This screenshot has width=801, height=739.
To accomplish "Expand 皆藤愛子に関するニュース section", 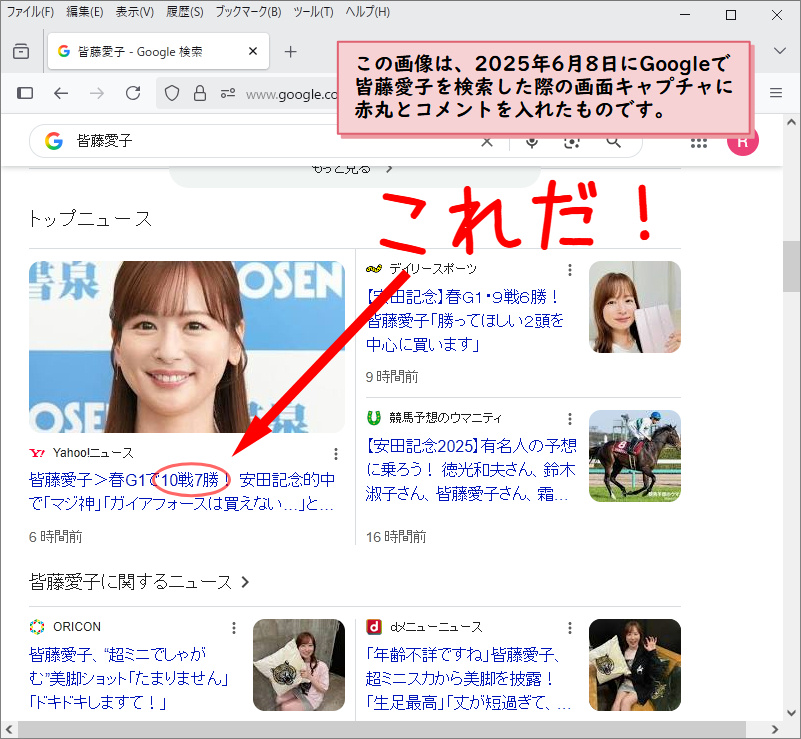I will 139,582.
